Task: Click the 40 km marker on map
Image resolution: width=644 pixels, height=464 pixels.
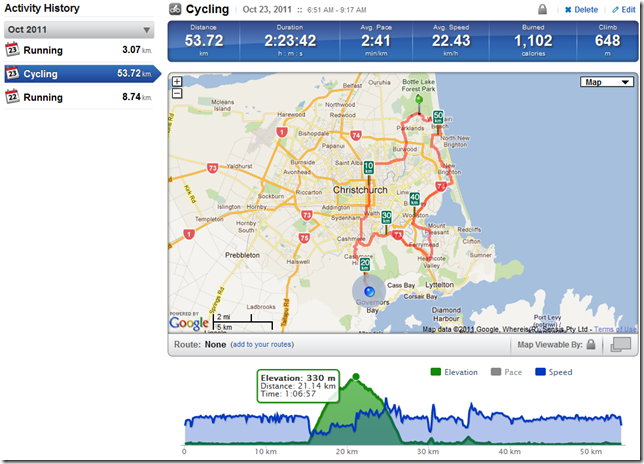Action: [x=415, y=199]
